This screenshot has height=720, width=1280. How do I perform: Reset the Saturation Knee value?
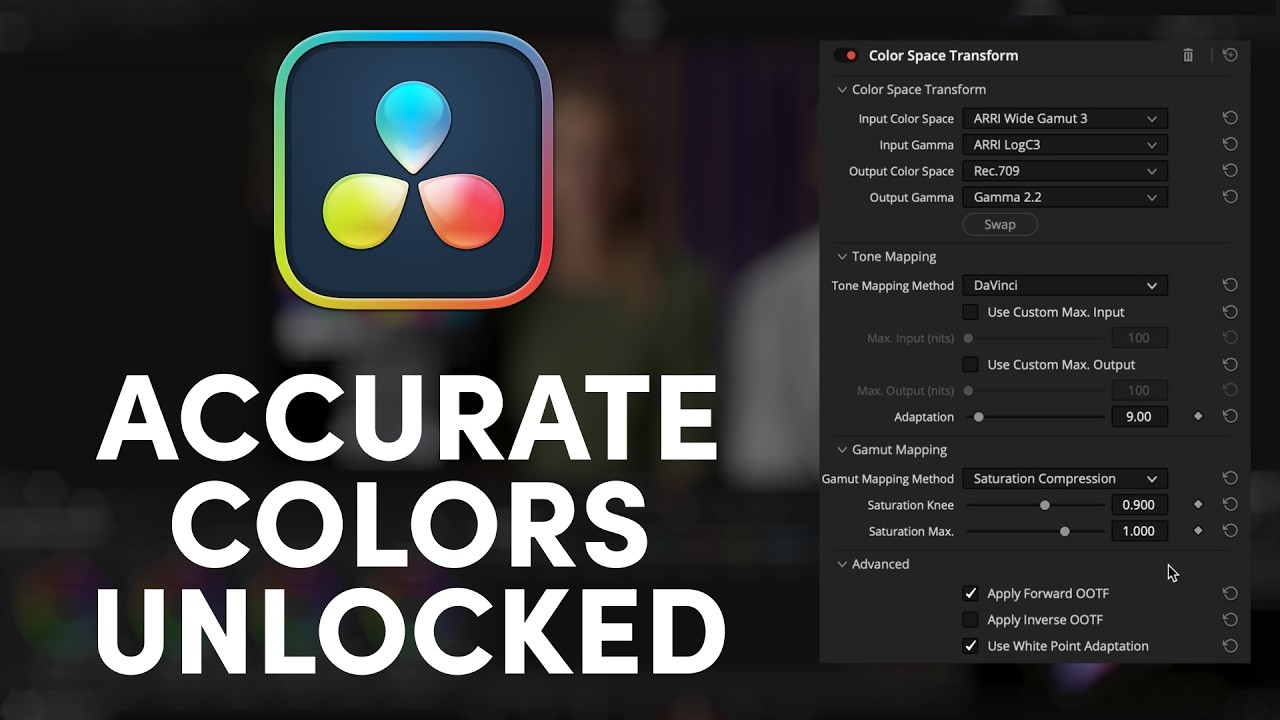click(1230, 505)
